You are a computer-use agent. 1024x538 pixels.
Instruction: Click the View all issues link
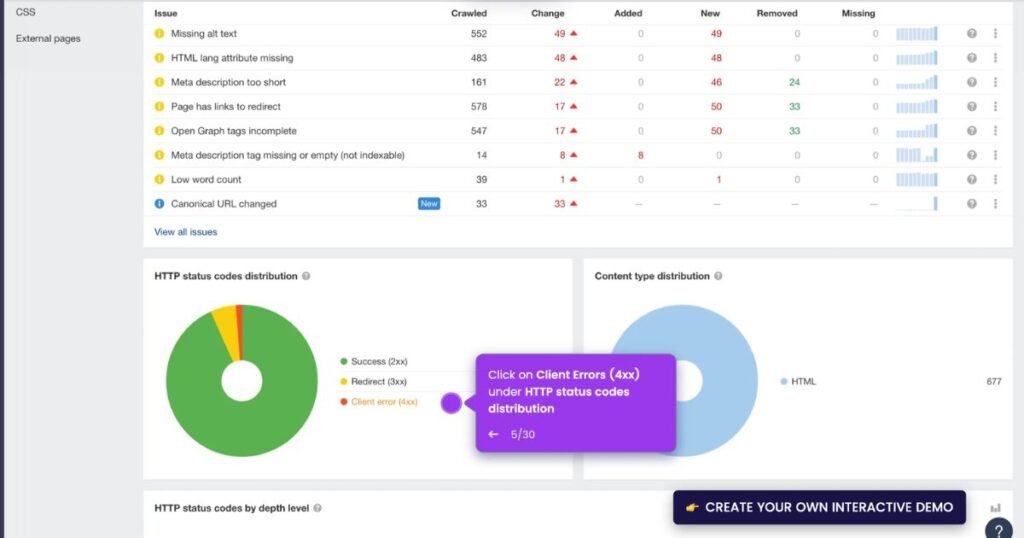click(185, 232)
